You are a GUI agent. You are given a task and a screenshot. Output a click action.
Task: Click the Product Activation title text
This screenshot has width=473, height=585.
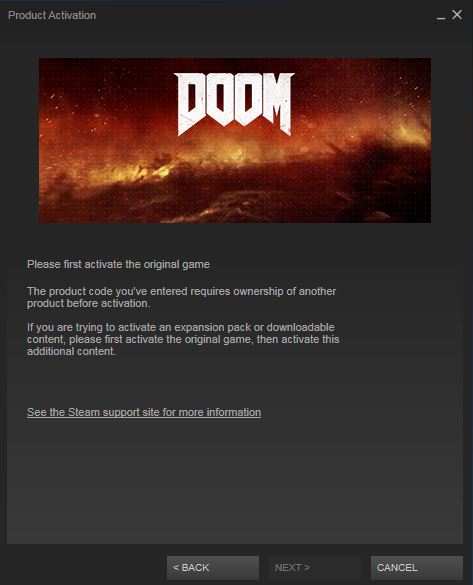click(x=52, y=15)
